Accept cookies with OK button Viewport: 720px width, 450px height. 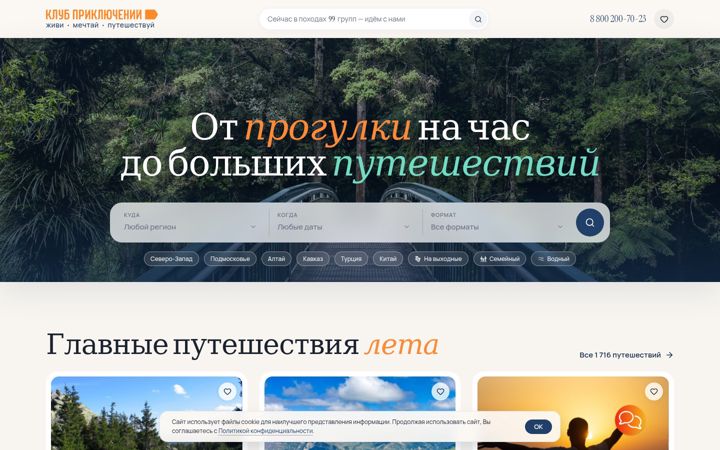pos(538,427)
